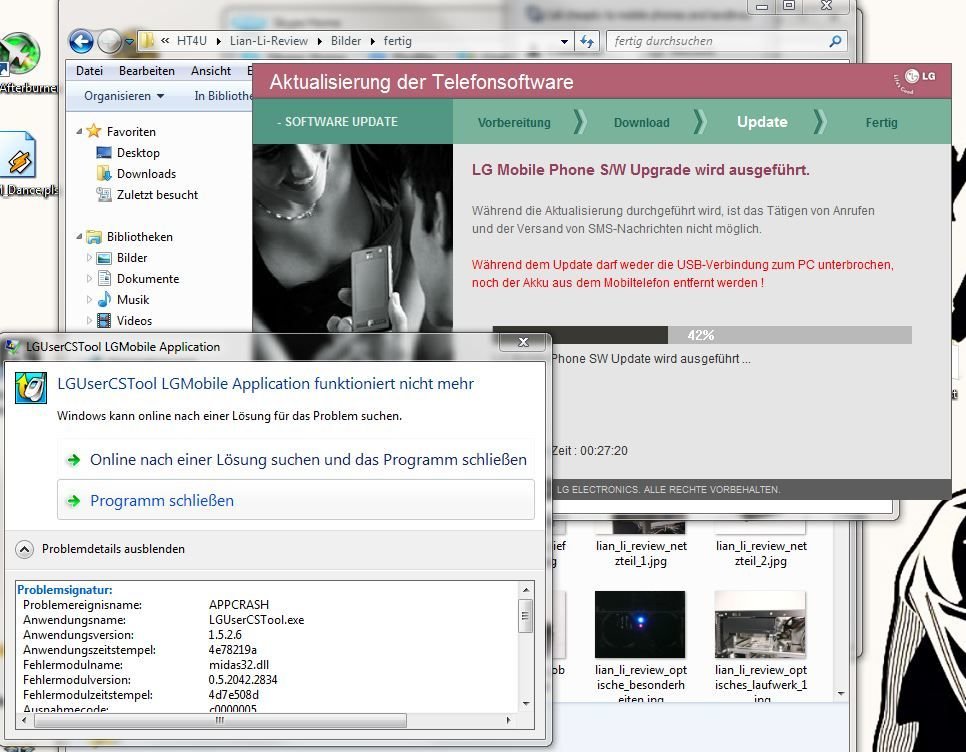This screenshot has width=966, height=752.
Task: Click the Fertig step in LG updater
Action: click(881, 123)
